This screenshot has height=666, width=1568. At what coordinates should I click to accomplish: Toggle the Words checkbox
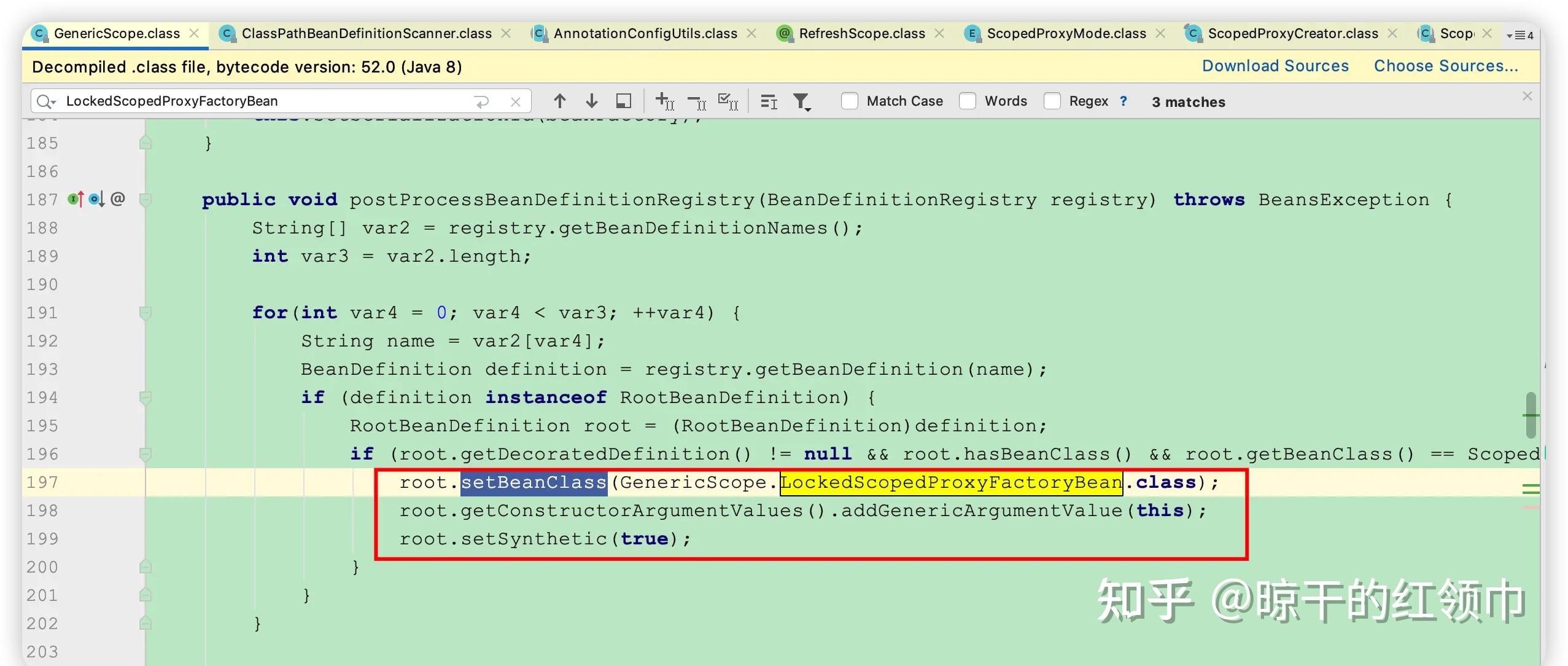pyautogui.click(x=967, y=101)
